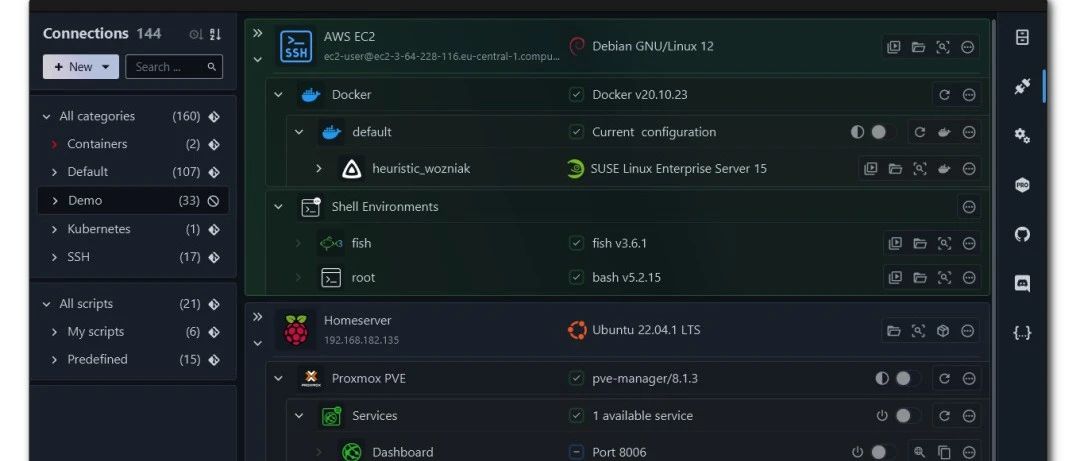Browse files in fish shell row
Image resolution: width=1080 pixels, height=461 pixels.
coord(920,243)
